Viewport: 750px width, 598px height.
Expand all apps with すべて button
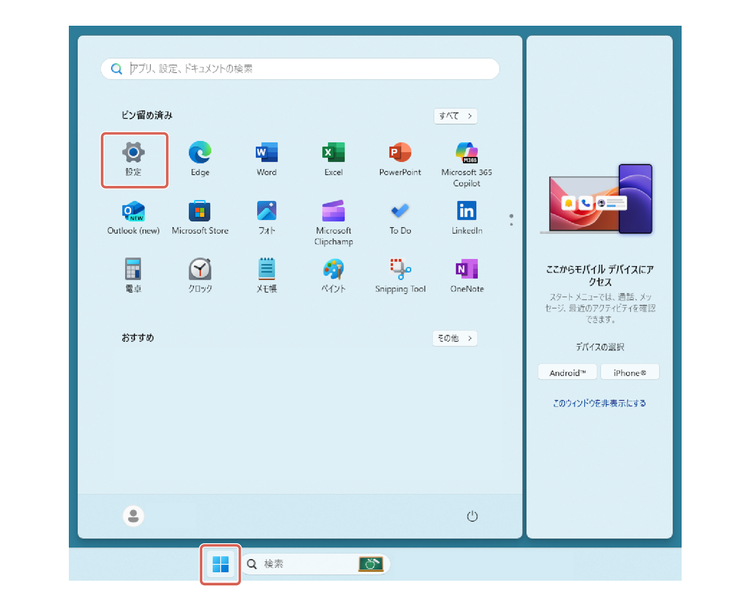coord(455,116)
